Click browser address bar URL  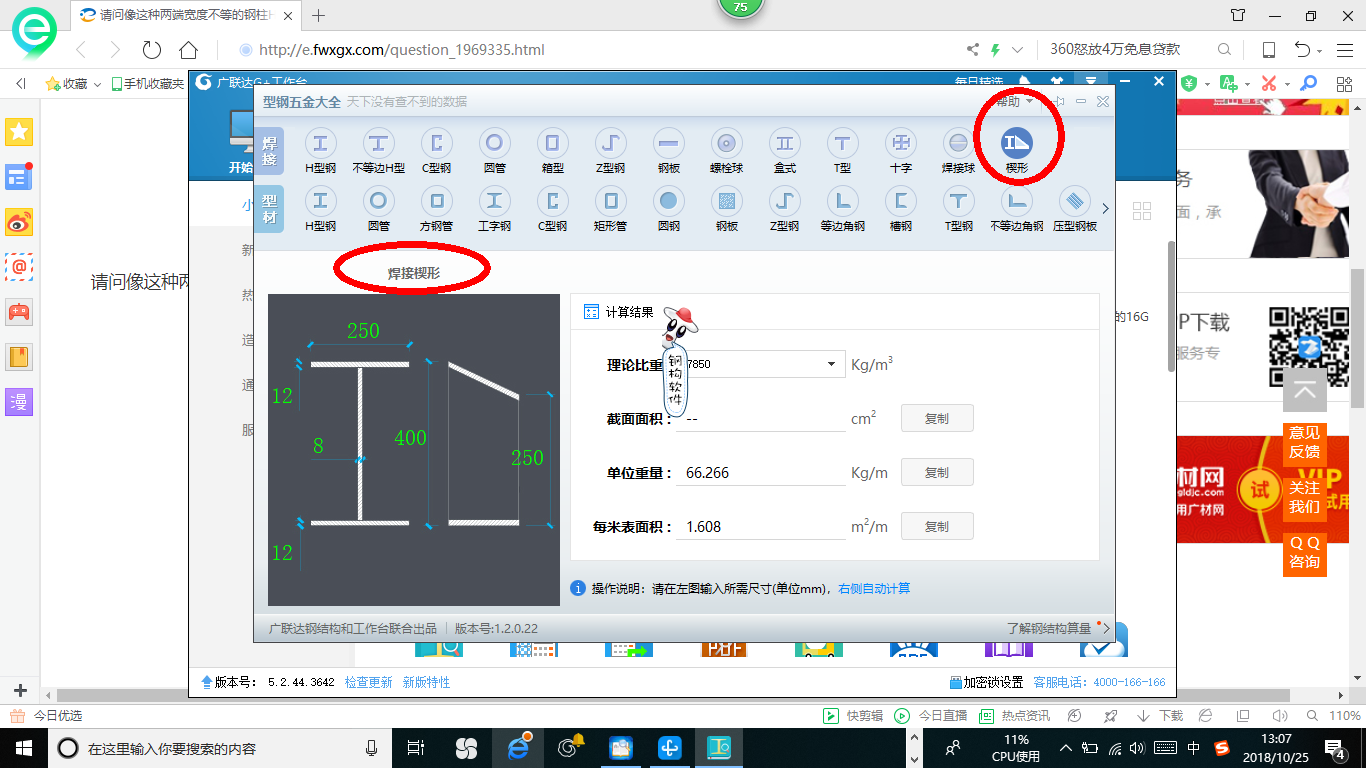(401, 50)
